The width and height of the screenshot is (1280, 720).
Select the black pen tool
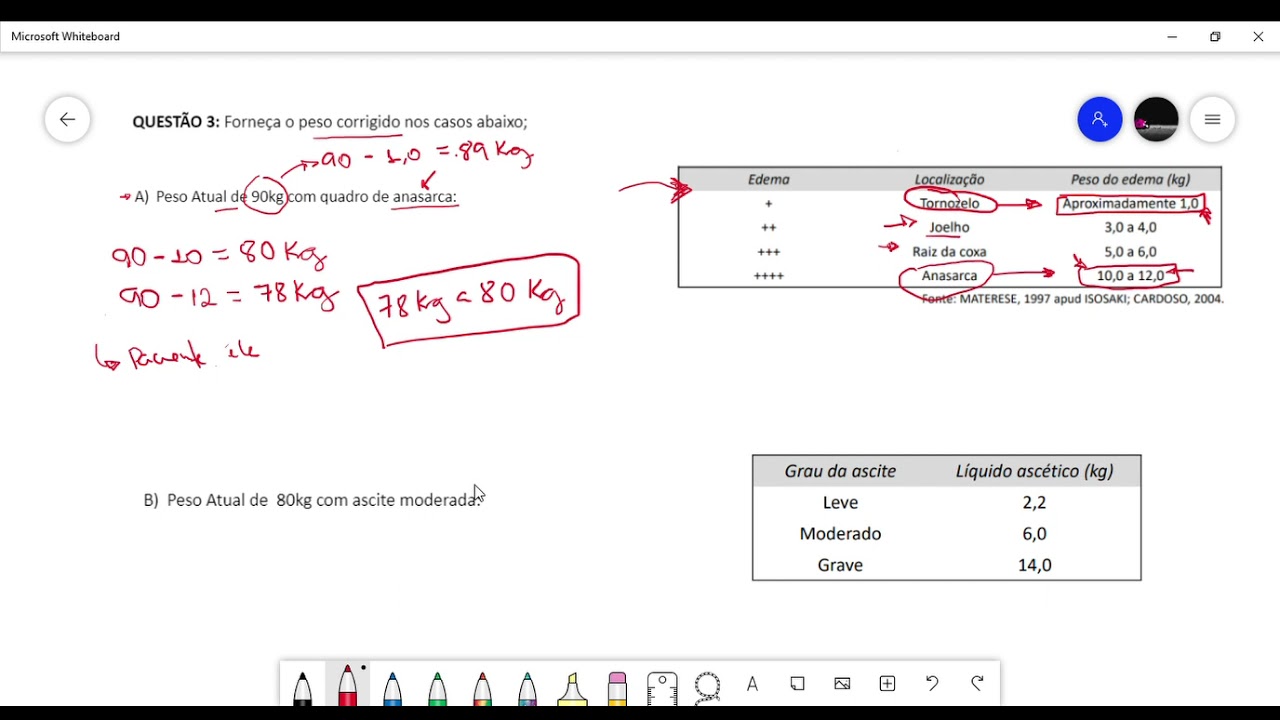click(x=302, y=687)
